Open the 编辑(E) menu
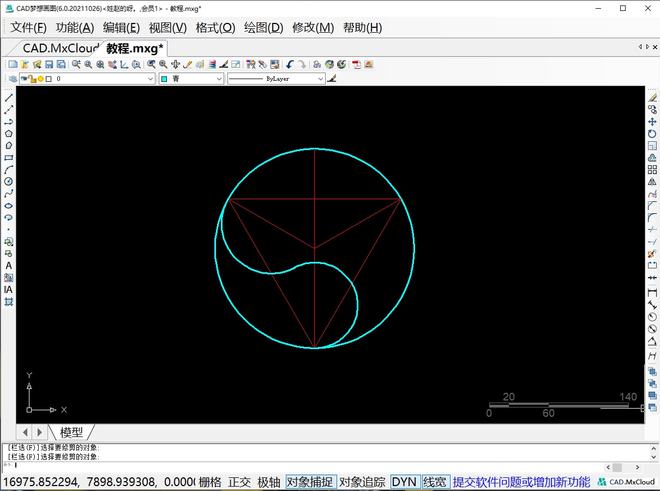Viewport: 660px width, 491px height. click(x=121, y=28)
